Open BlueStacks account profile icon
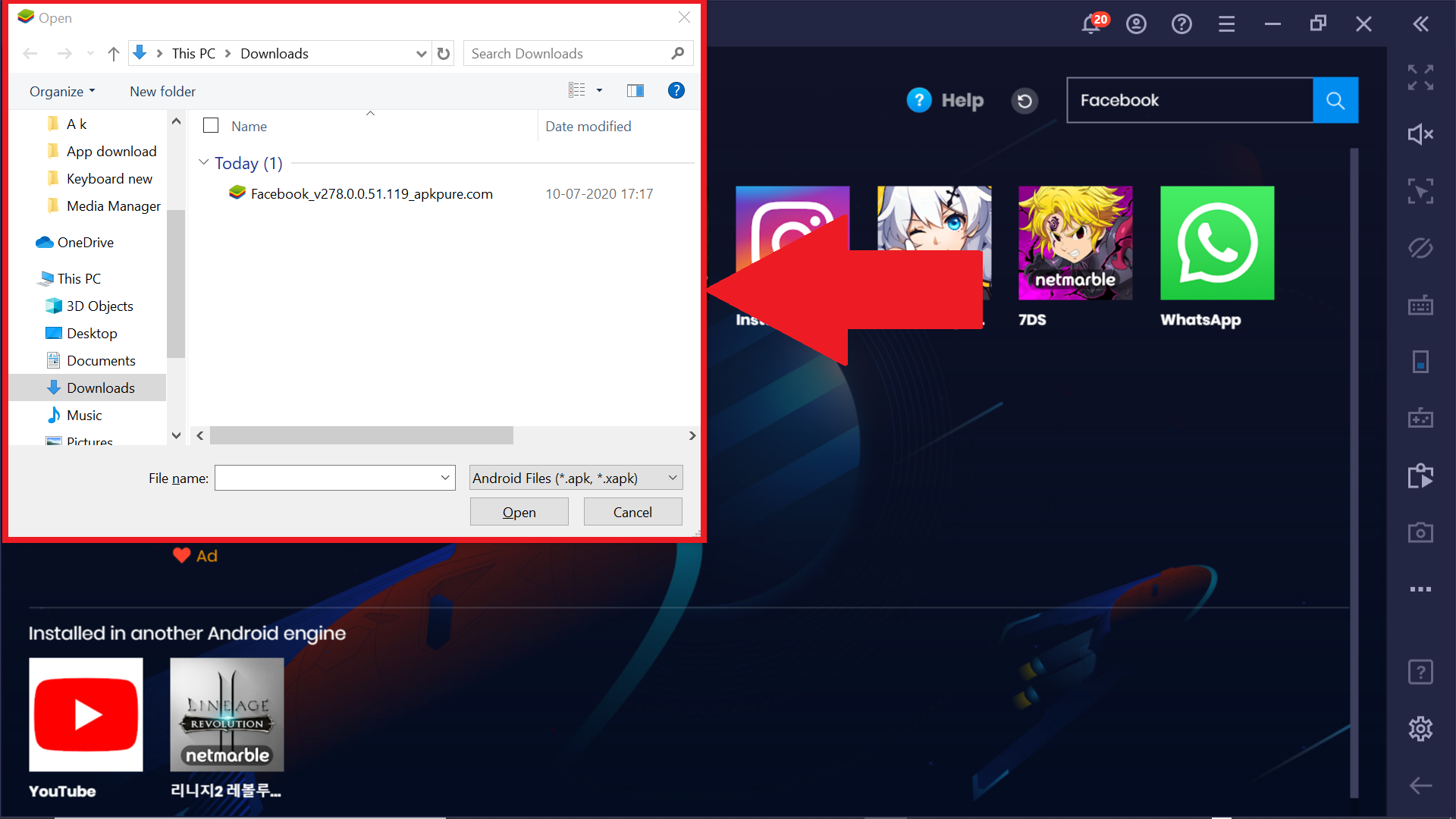 click(x=1136, y=24)
